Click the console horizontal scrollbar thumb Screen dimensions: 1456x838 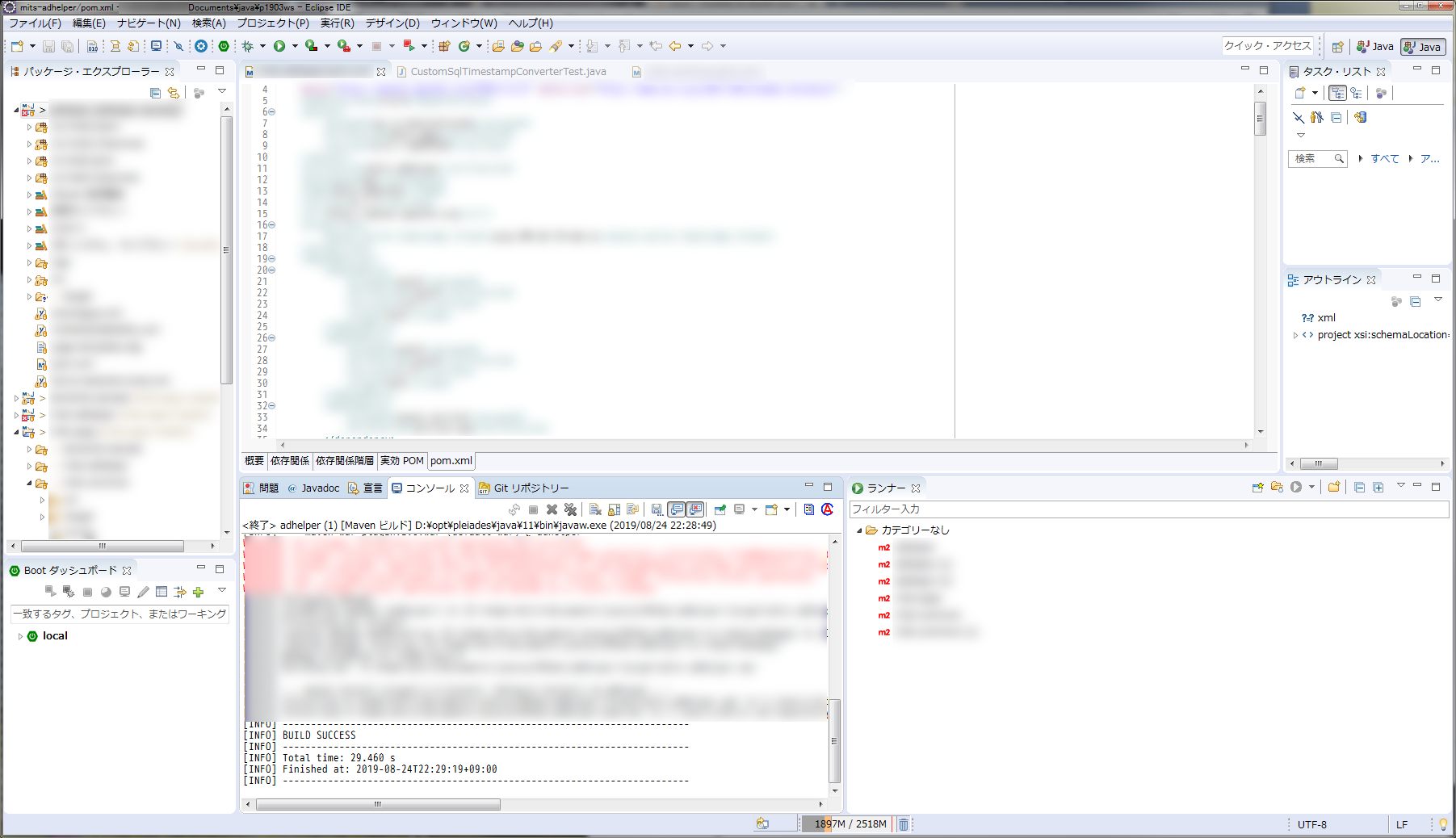378,804
